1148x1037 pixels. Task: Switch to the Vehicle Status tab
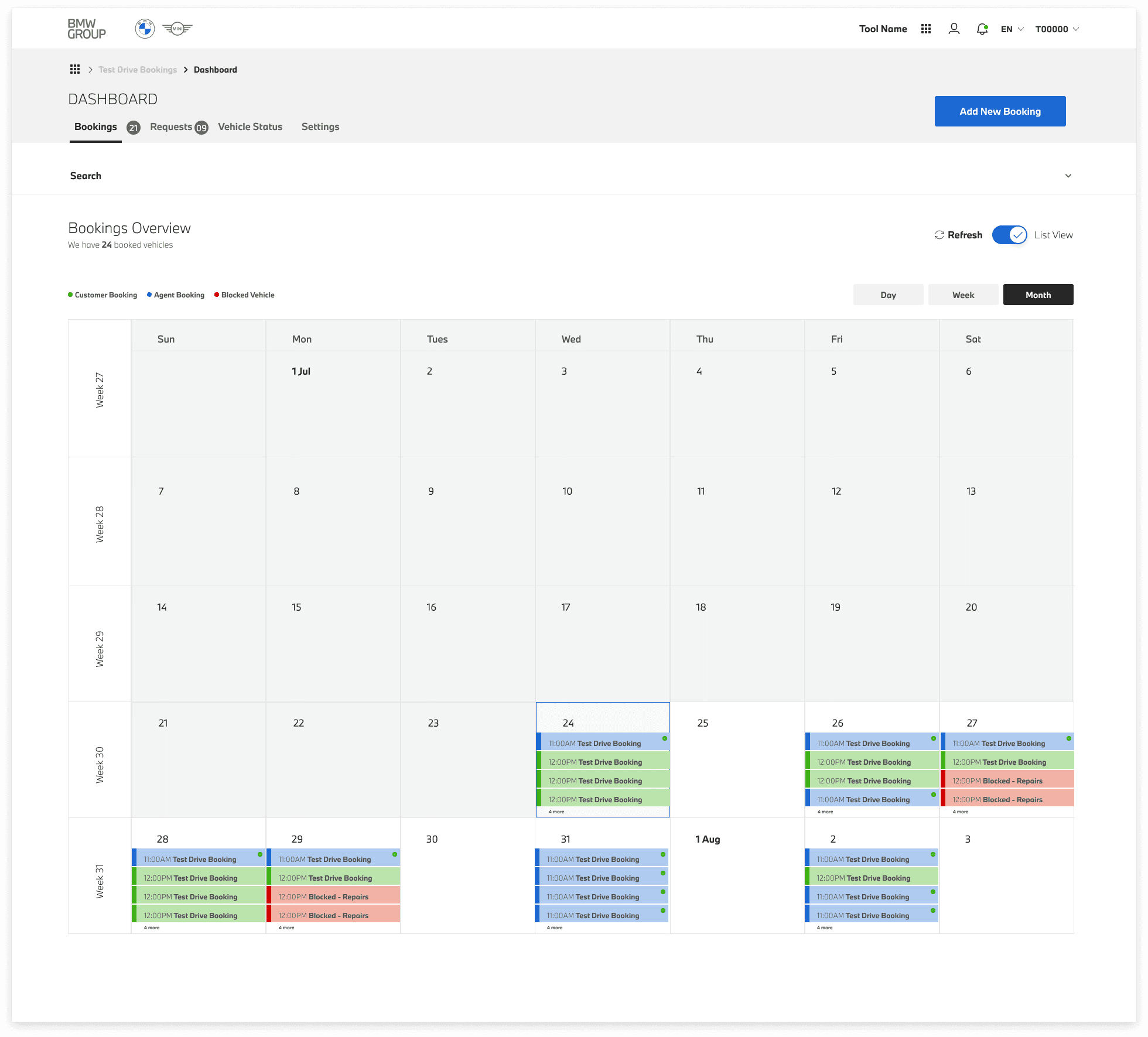[x=250, y=126]
